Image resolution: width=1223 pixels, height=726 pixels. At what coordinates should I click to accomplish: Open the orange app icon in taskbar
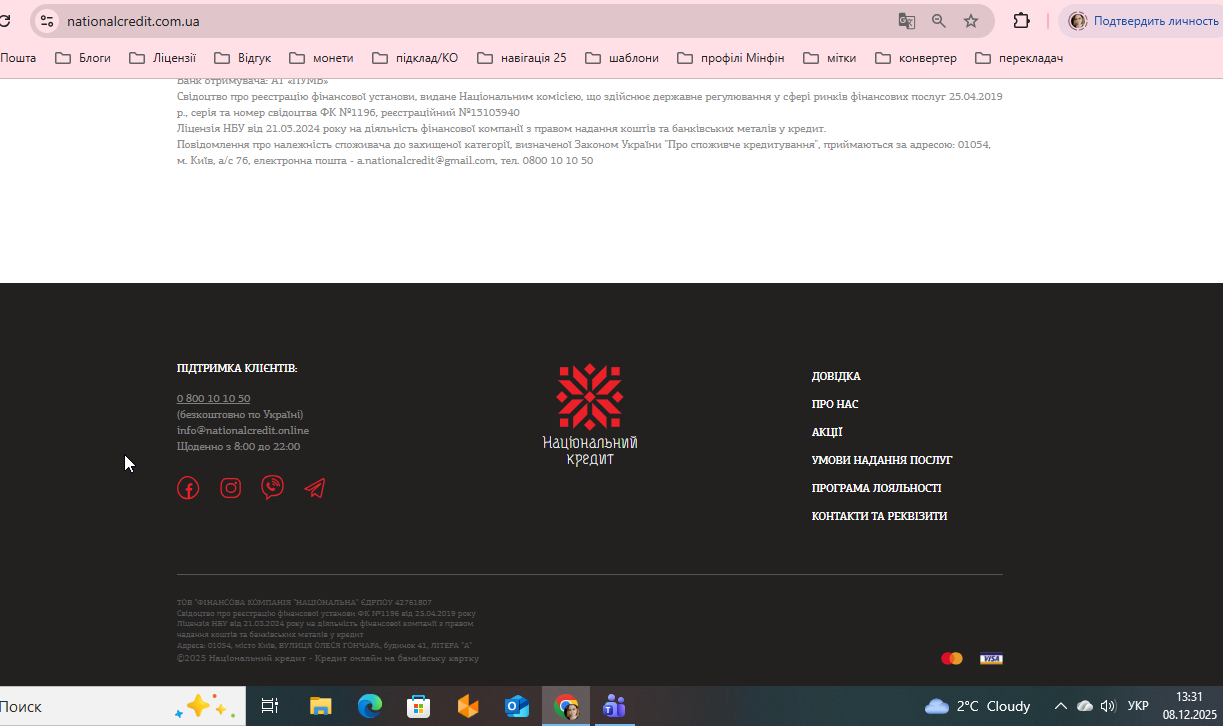click(468, 706)
